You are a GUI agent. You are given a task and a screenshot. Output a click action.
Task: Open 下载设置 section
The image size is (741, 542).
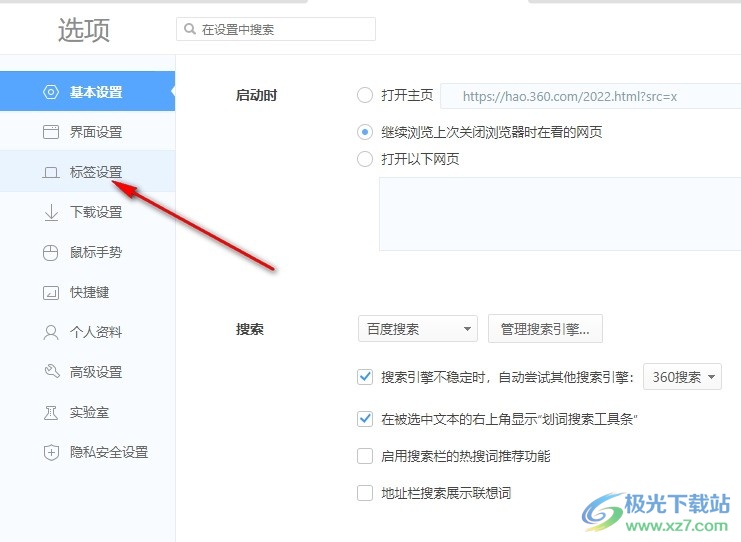pos(87,212)
